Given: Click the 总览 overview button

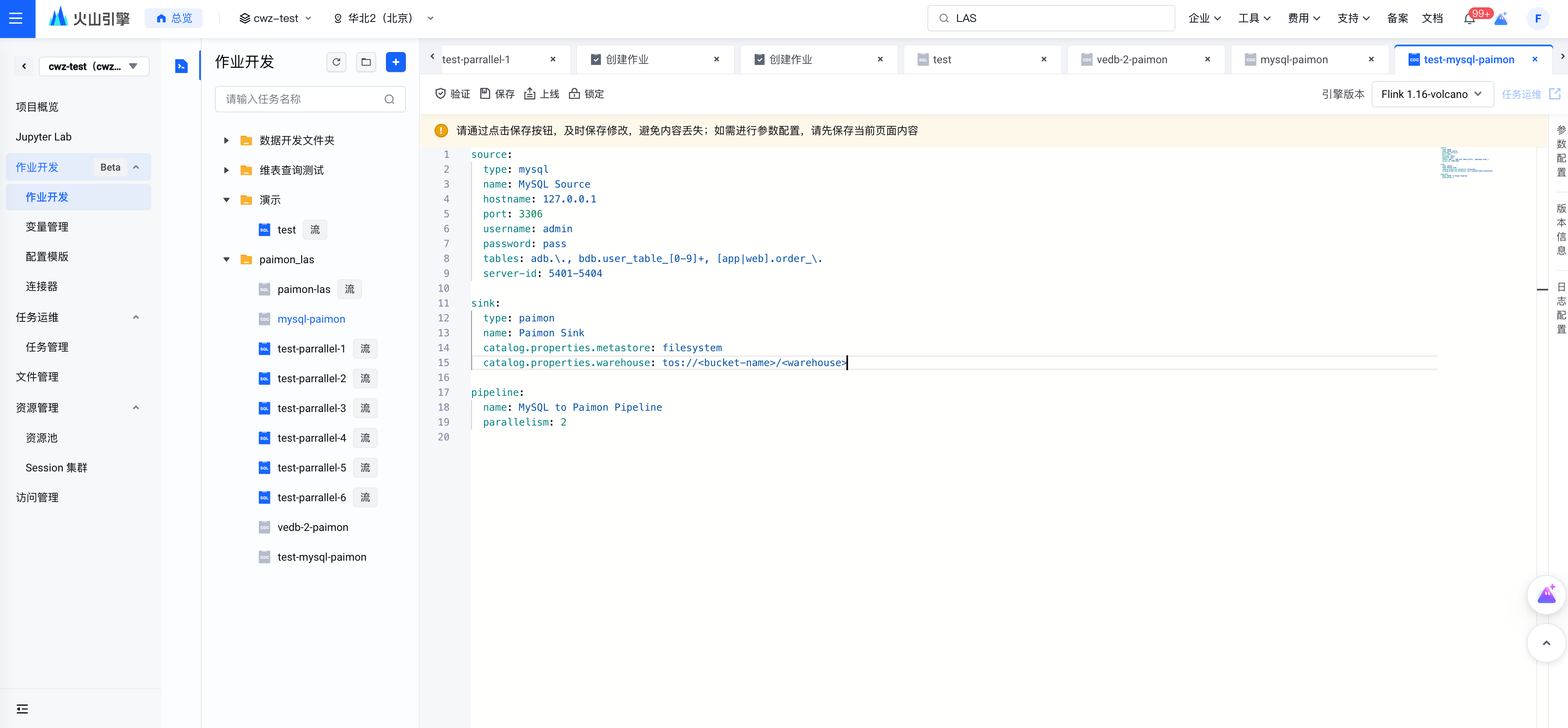Looking at the screenshot, I should click(x=174, y=18).
